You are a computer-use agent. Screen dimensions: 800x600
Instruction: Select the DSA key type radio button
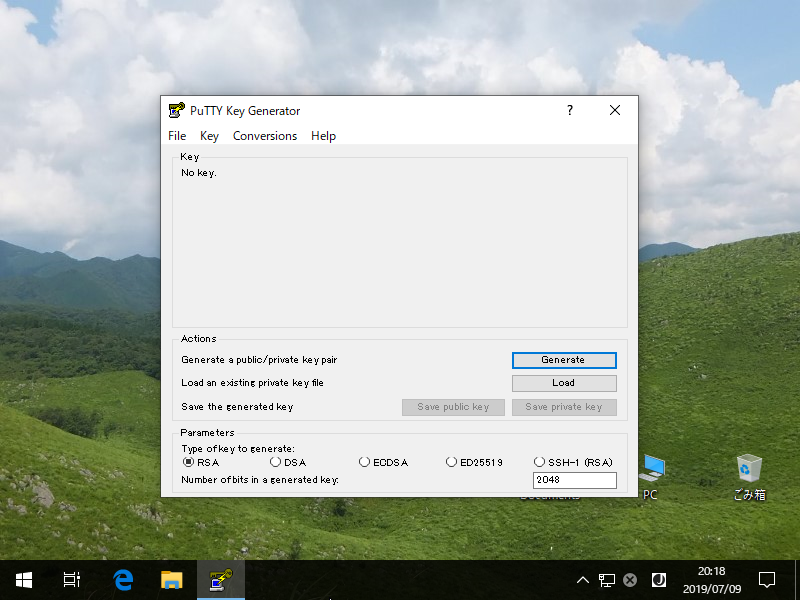coord(288,462)
